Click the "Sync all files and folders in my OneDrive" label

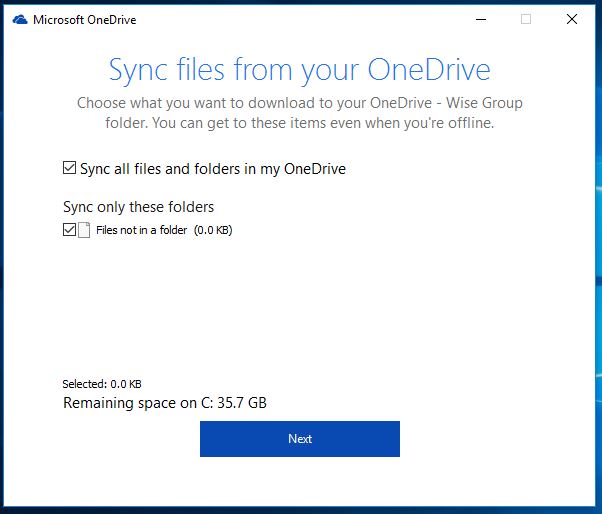point(213,169)
